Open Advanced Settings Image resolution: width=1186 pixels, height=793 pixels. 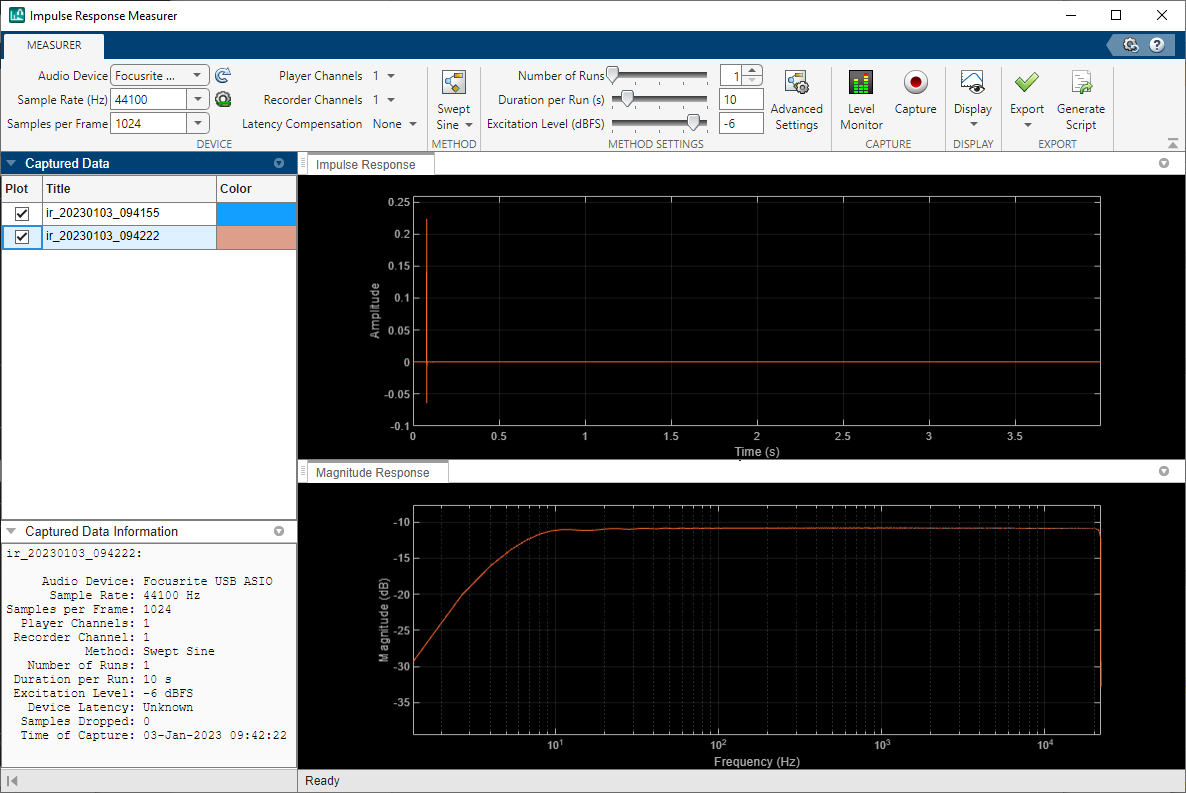796,97
